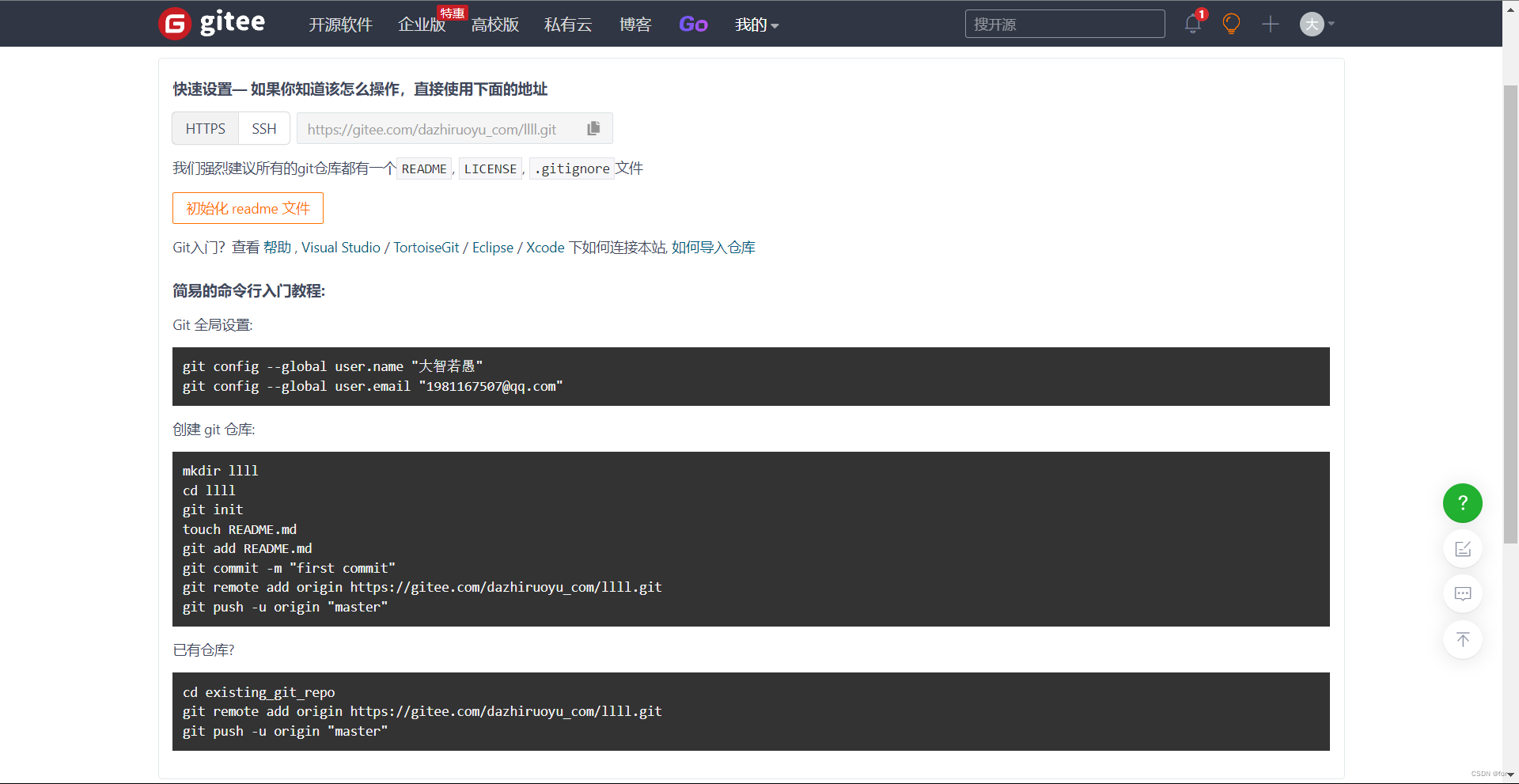The width and height of the screenshot is (1519, 784).
Task: Click the plus icon to create new repository
Action: pos(1269,25)
